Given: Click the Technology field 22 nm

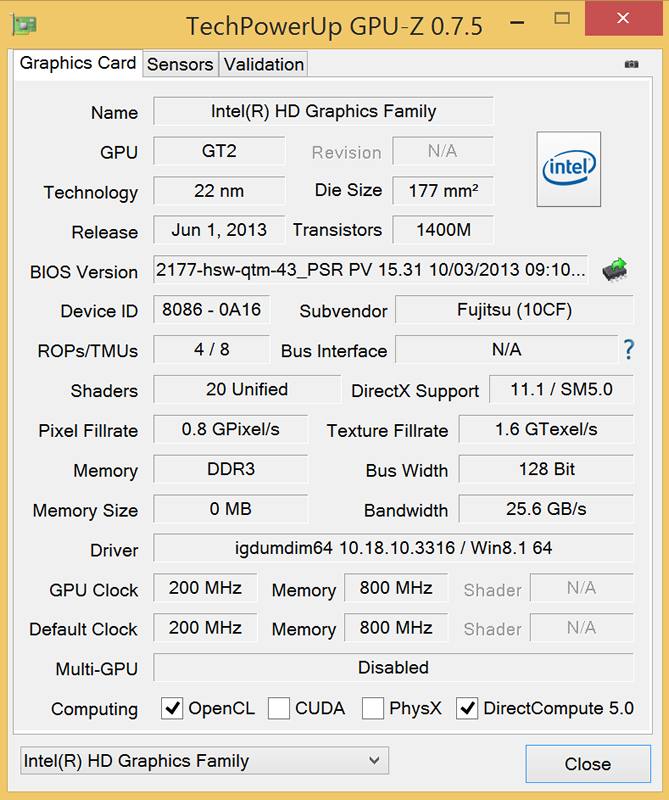Looking at the screenshot, I should (219, 191).
